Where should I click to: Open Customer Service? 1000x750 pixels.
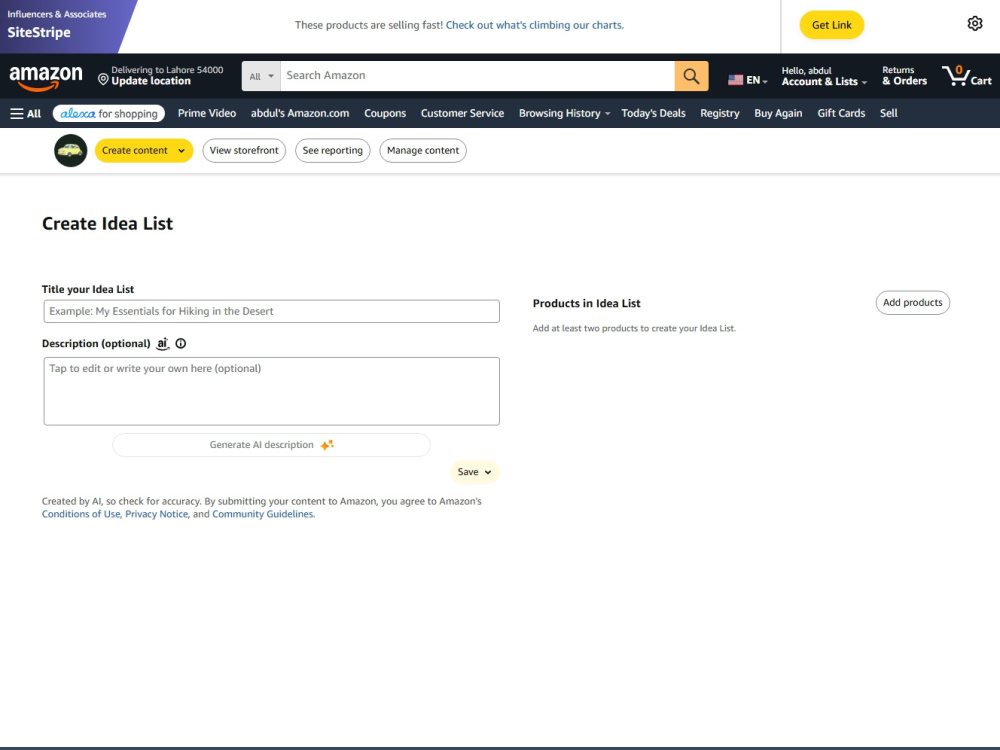(x=462, y=114)
